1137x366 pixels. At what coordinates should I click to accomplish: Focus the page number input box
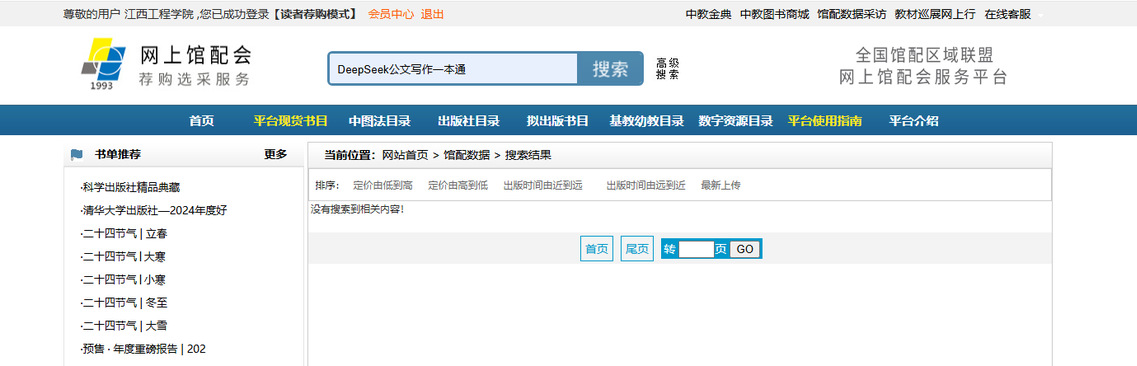point(696,249)
